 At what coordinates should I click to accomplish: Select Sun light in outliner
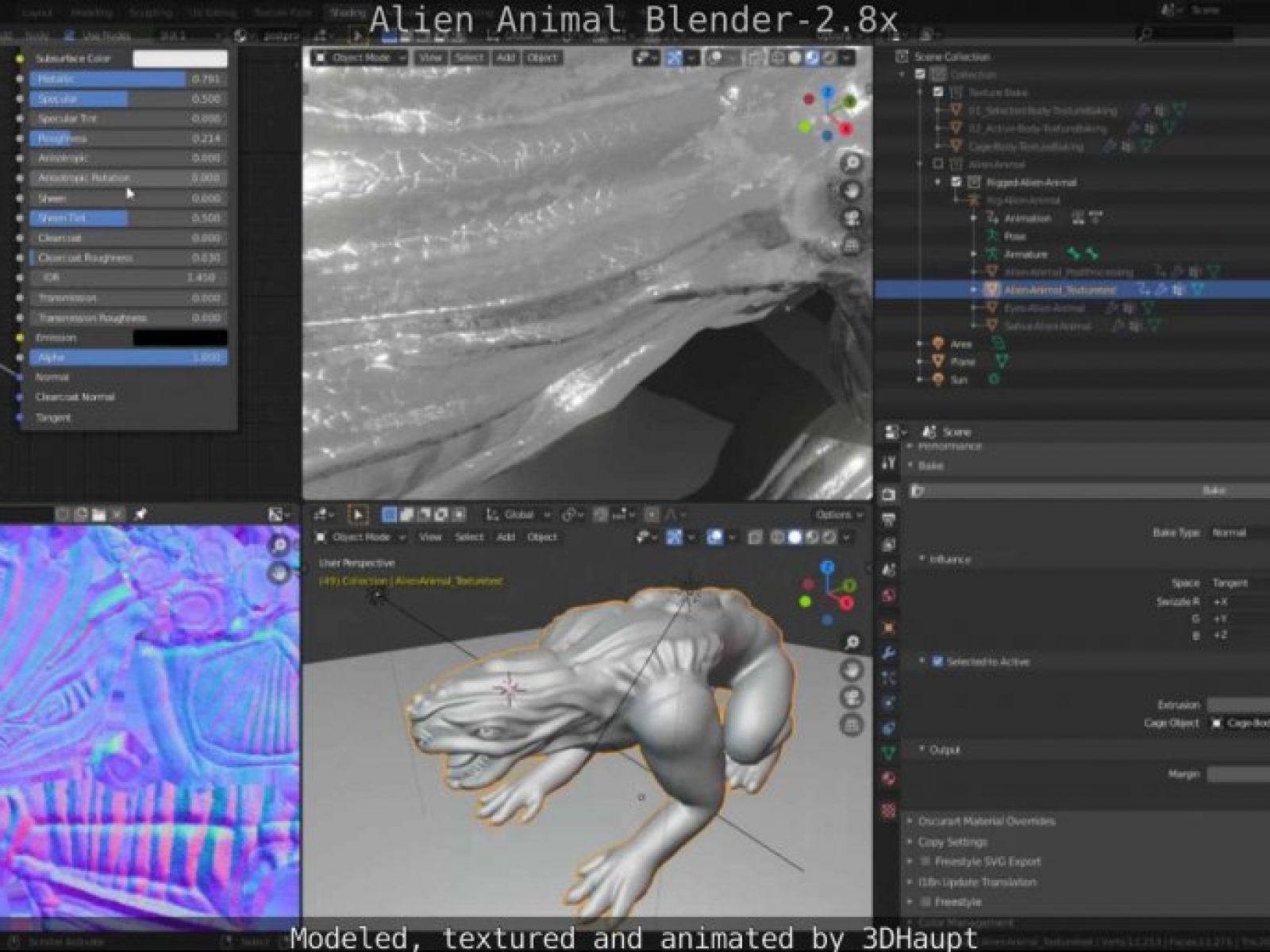tap(959, 380)
